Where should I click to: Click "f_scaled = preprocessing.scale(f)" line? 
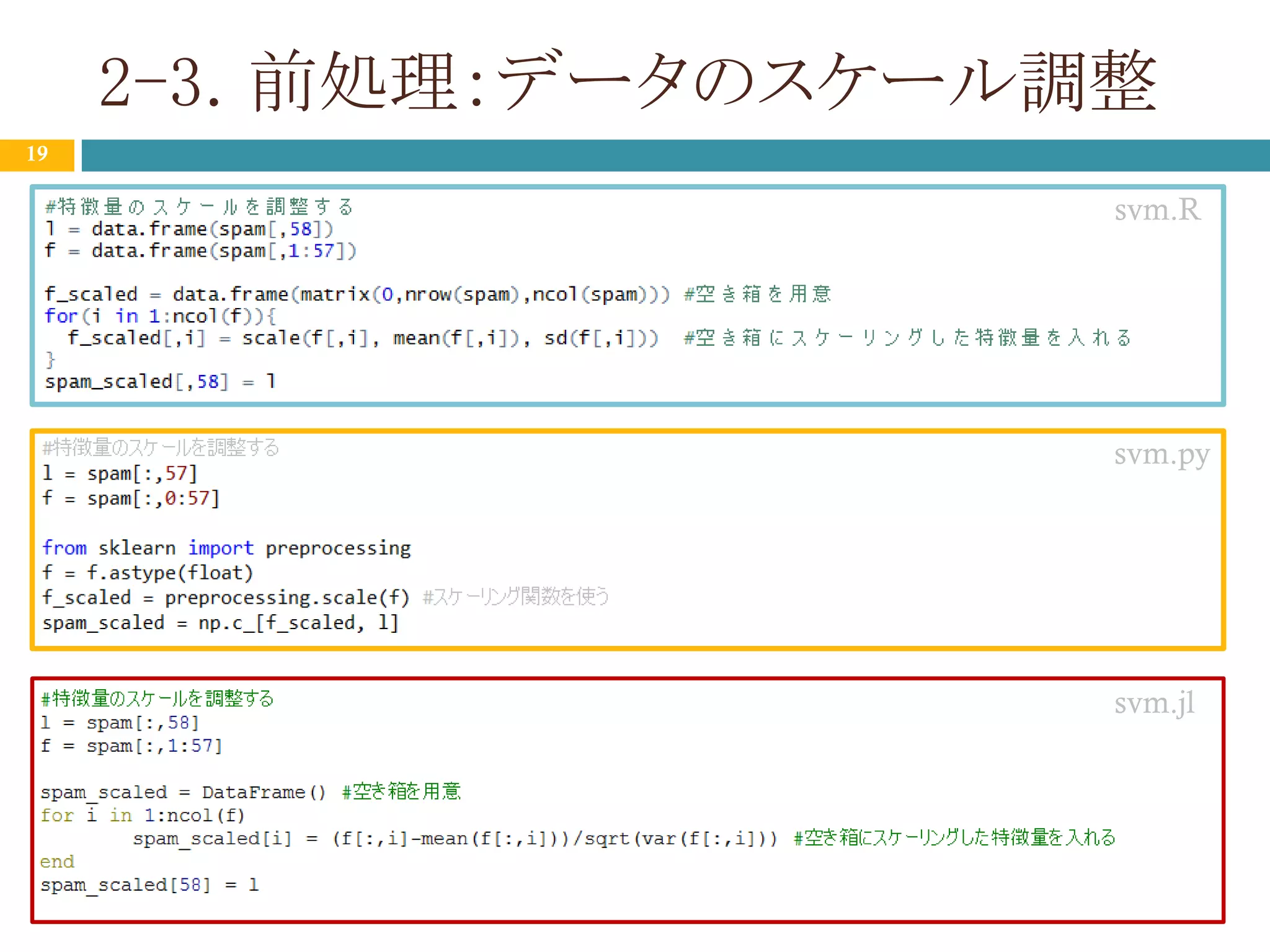click(226, 597)
